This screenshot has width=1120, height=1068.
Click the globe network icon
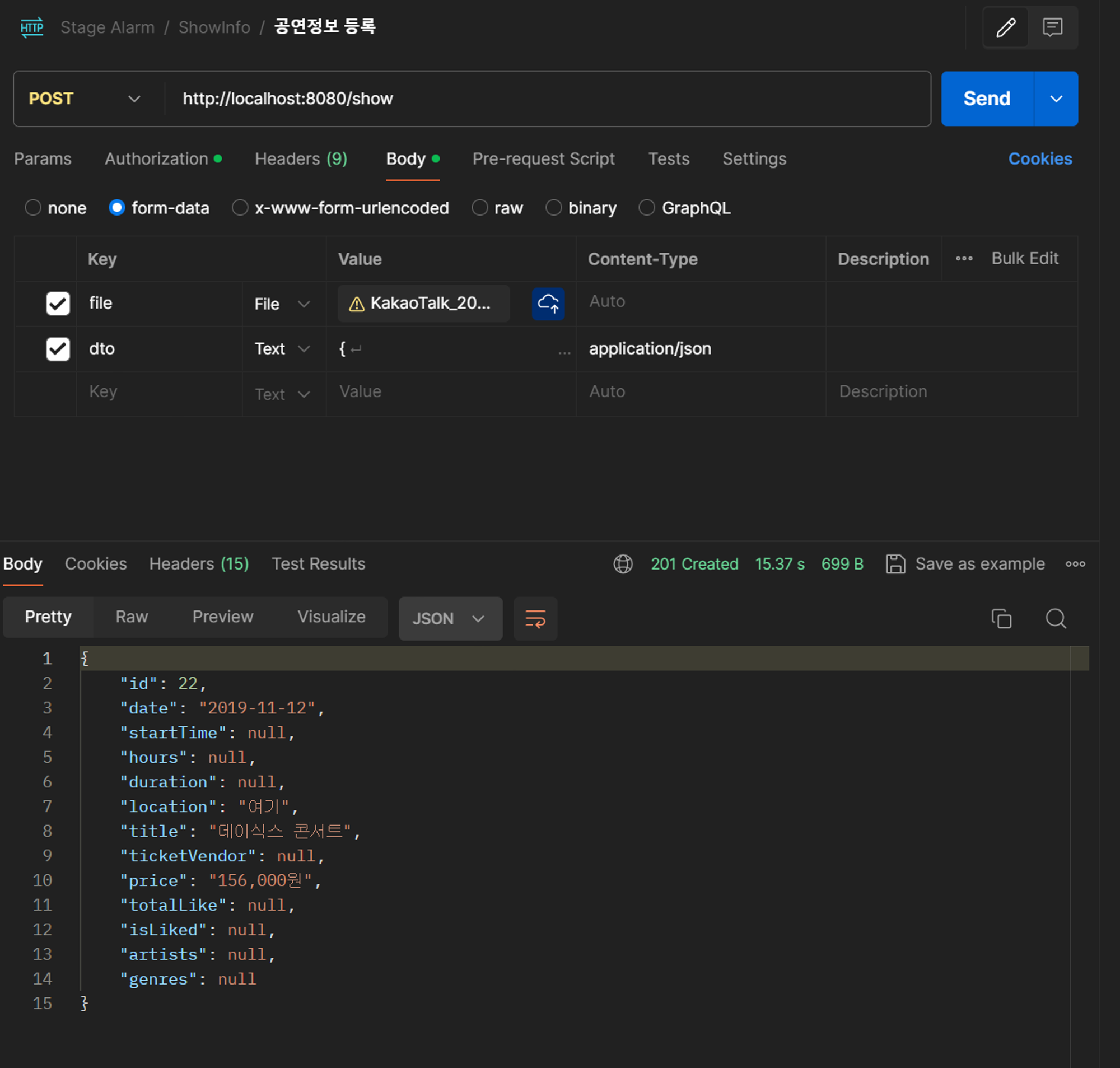(x=623, y=563)
